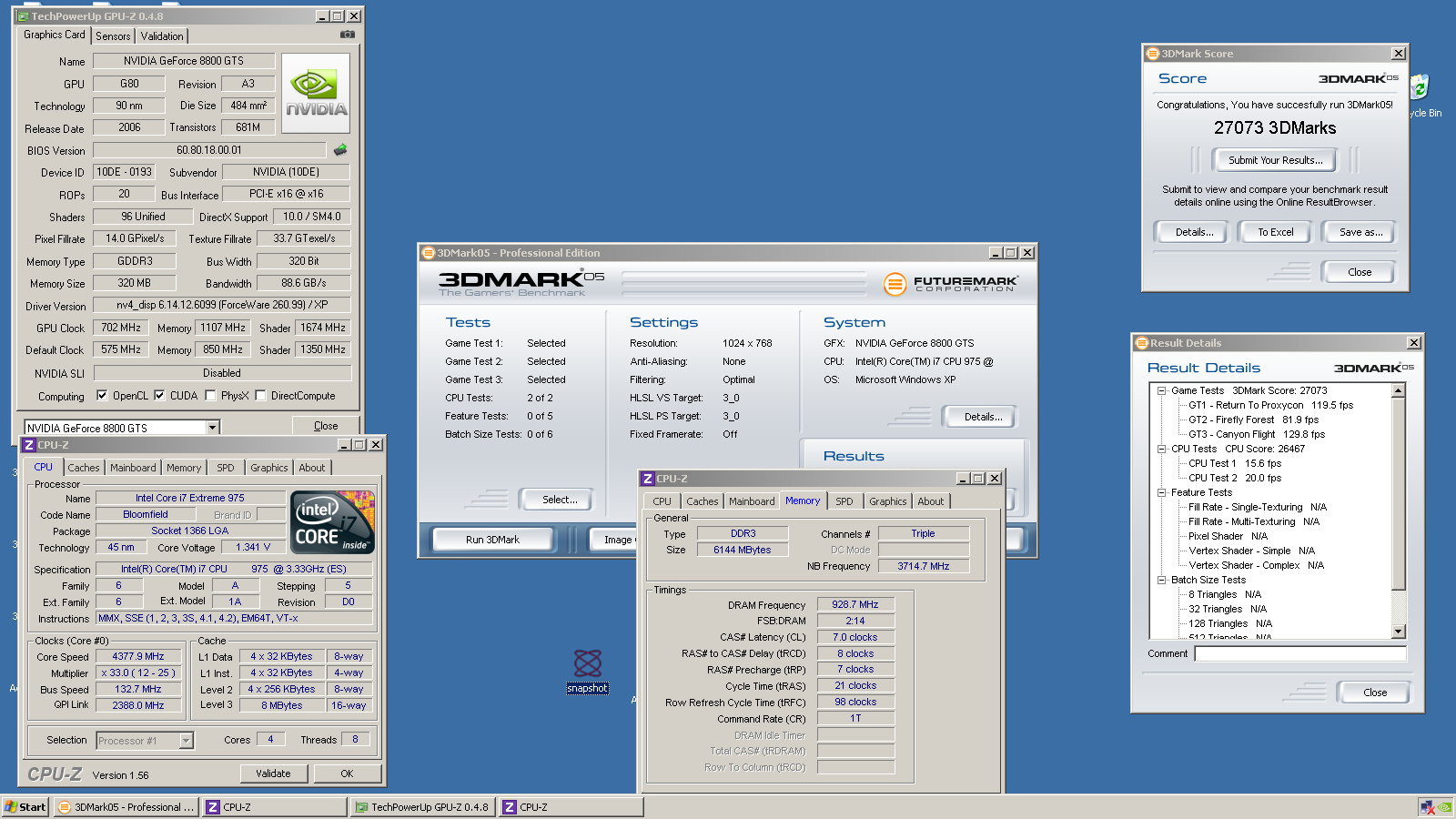Click the Start button on taskbar

[25, 807]
